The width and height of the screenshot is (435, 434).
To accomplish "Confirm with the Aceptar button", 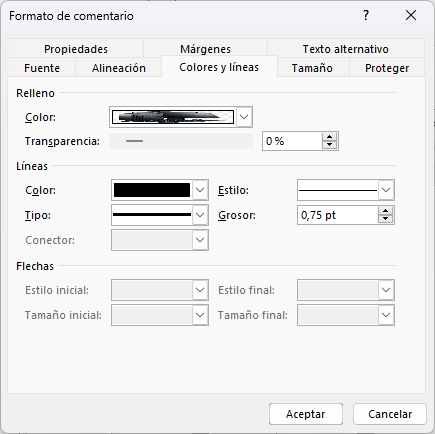I will pyautogui.click(x=306, y=414).
